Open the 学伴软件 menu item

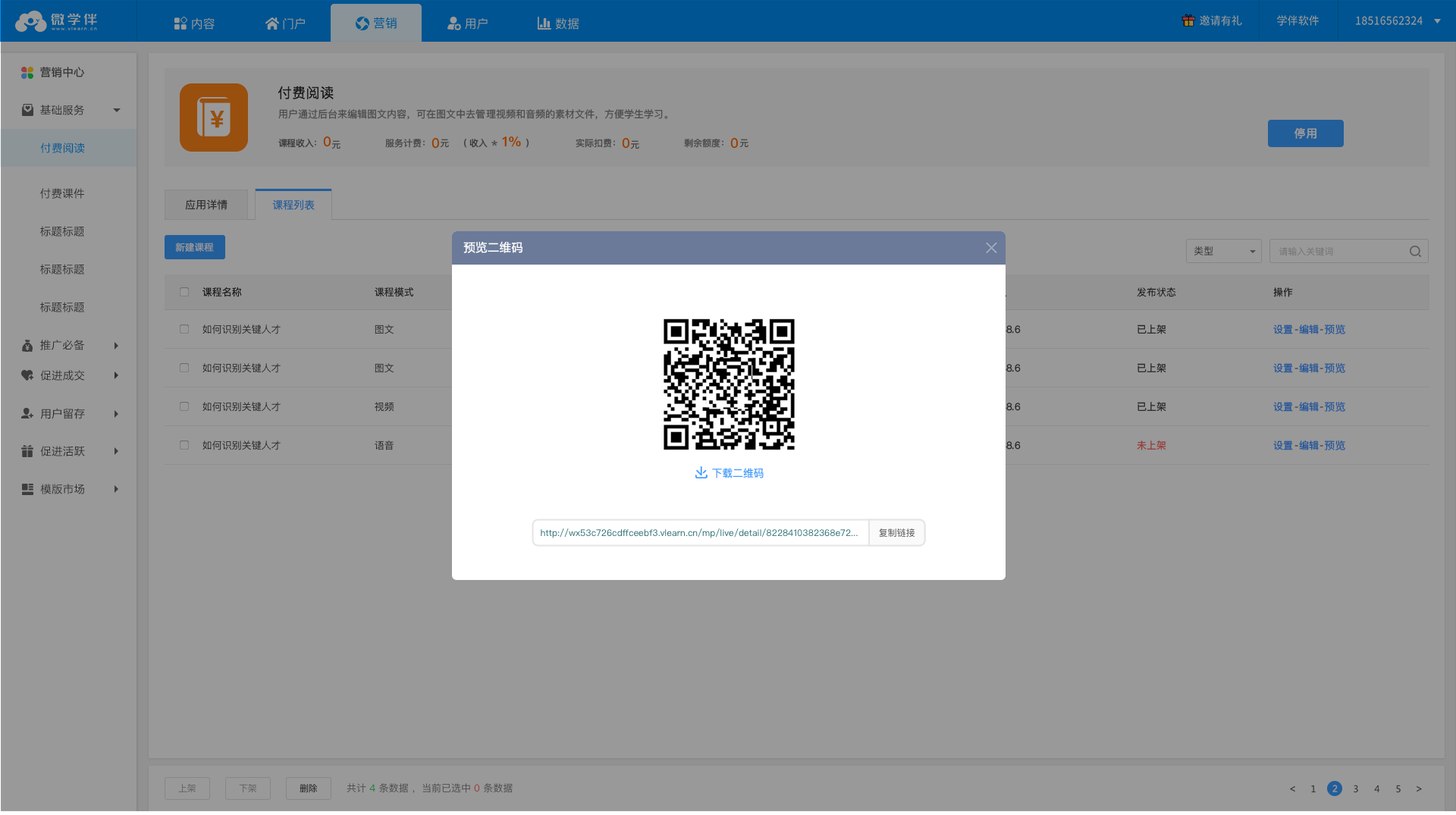pos(1298,20)
